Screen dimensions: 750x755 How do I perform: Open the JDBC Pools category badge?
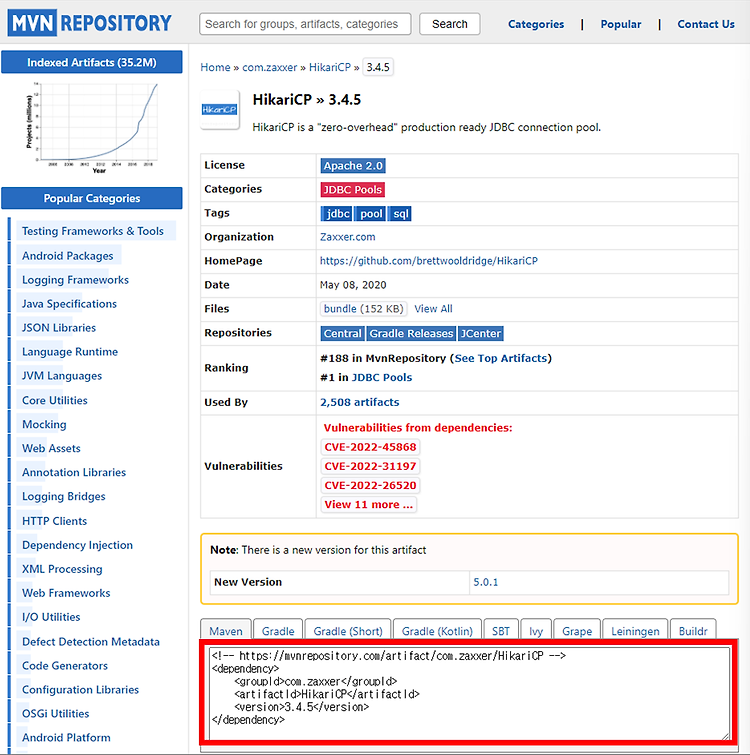tap(352, 190)
